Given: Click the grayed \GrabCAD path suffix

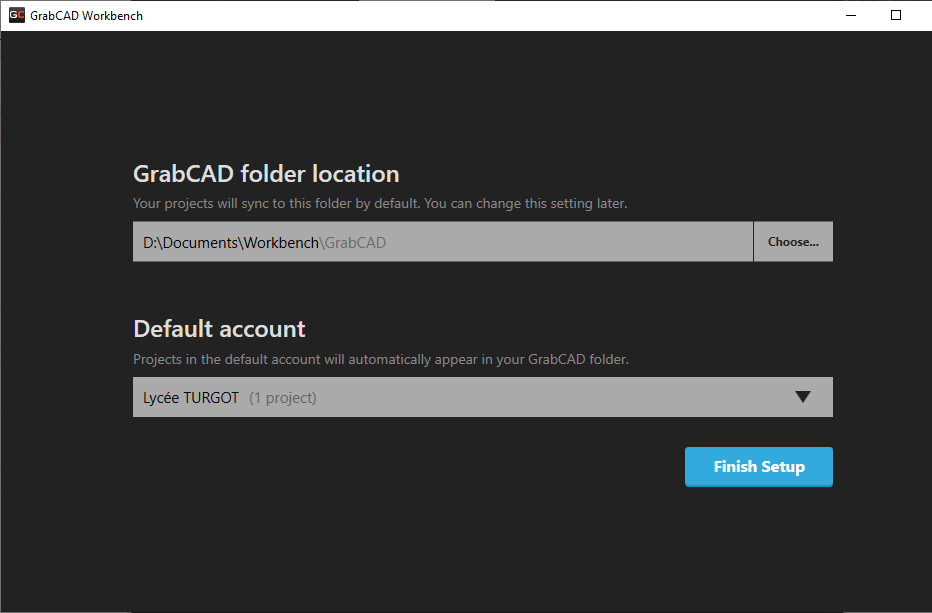Looking at the screenshot, I should point(353,243).
